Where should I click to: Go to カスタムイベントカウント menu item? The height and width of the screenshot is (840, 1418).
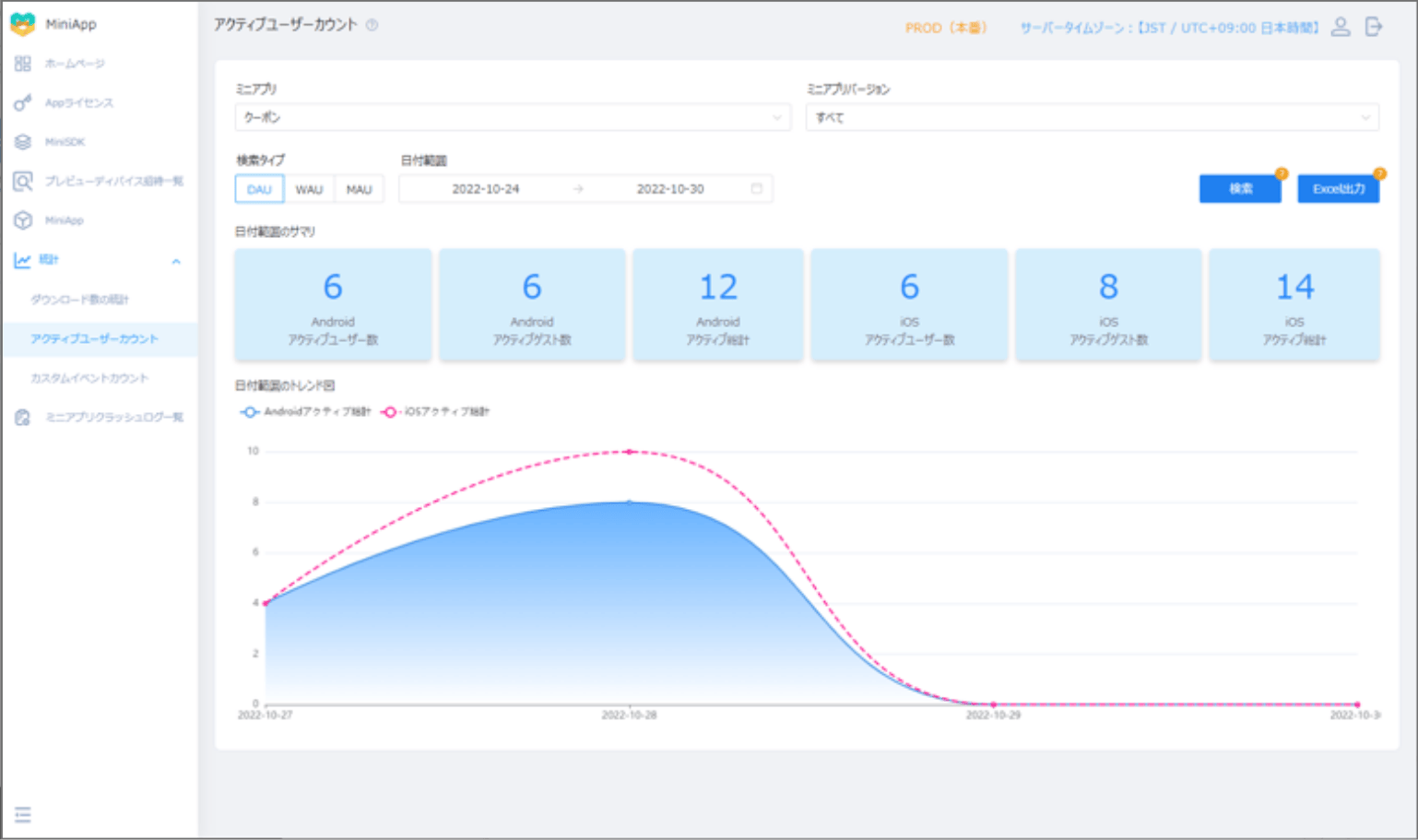[89, 378]
